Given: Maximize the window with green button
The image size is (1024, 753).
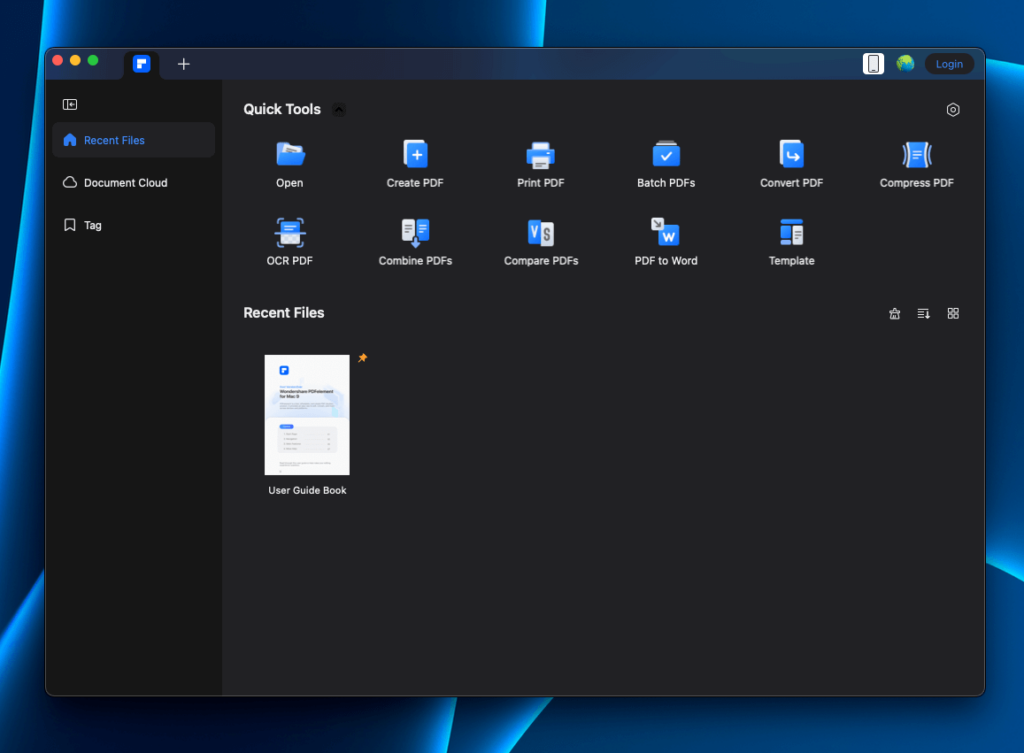Looking at the screenshot, I should coord(93,61).
